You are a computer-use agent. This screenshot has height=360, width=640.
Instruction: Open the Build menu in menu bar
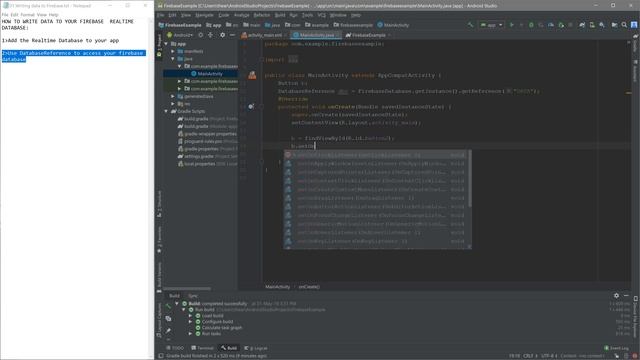[280, 15]
